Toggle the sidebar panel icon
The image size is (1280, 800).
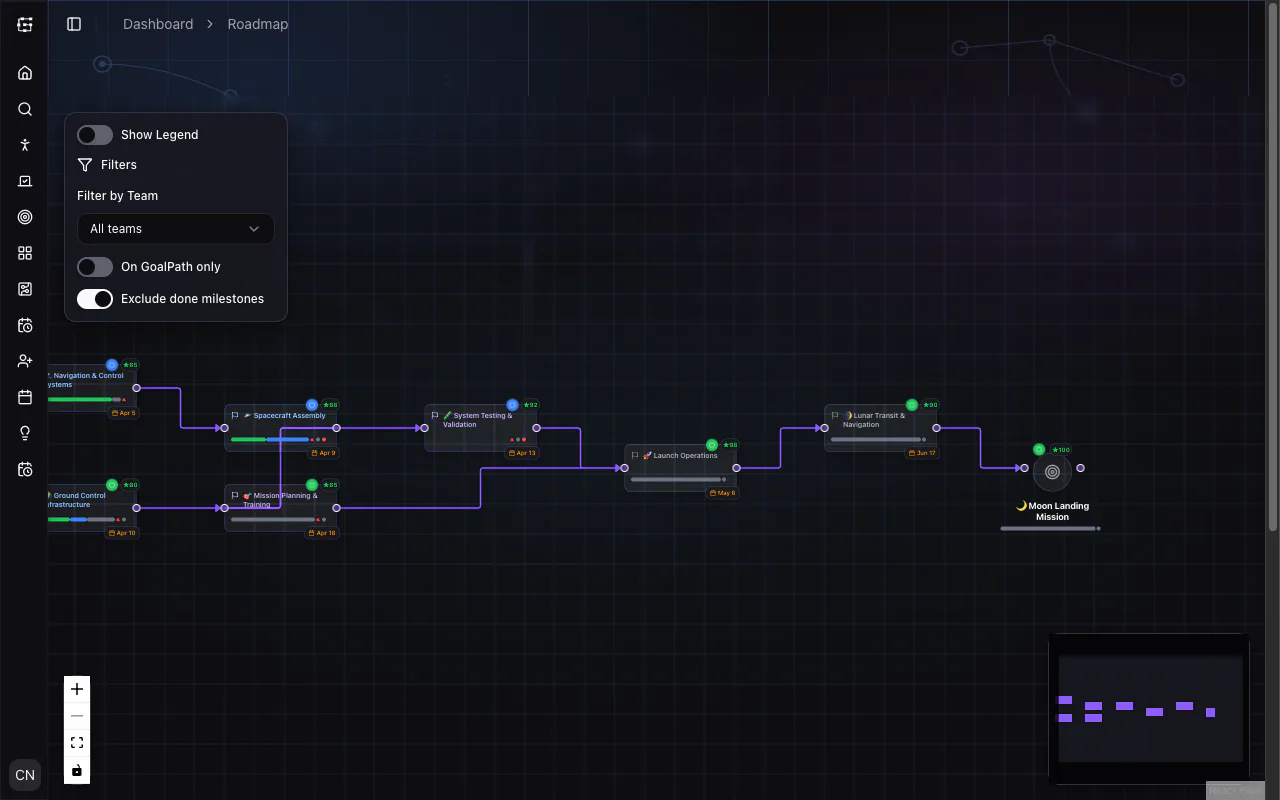point(74,24)
